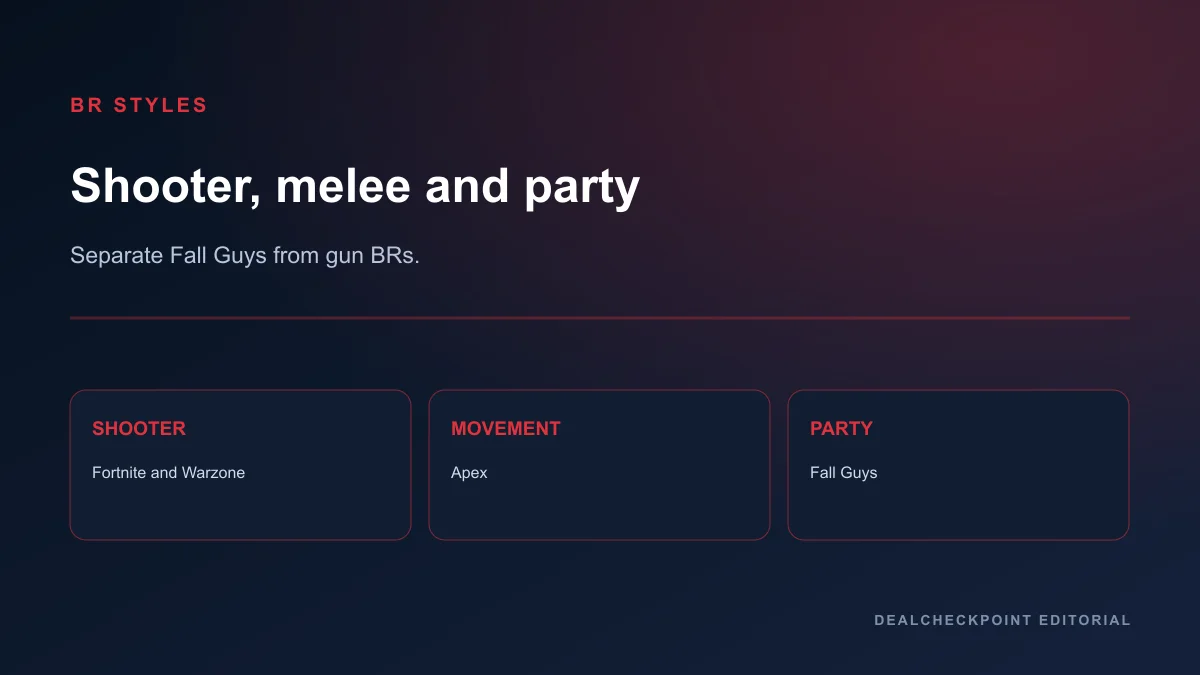
Task: Click the word party in the heading
Action: click(x=582, y=189)
